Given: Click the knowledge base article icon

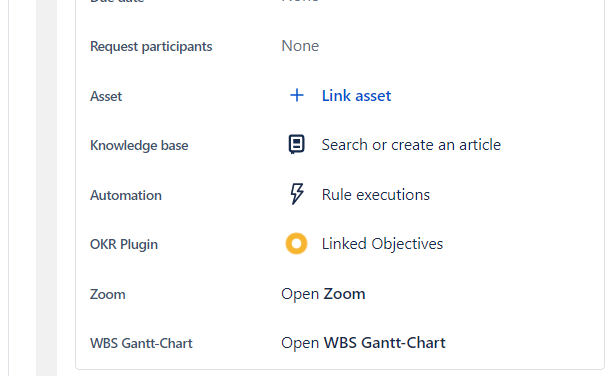Looking at the screenshot, I should pos(297,144).
